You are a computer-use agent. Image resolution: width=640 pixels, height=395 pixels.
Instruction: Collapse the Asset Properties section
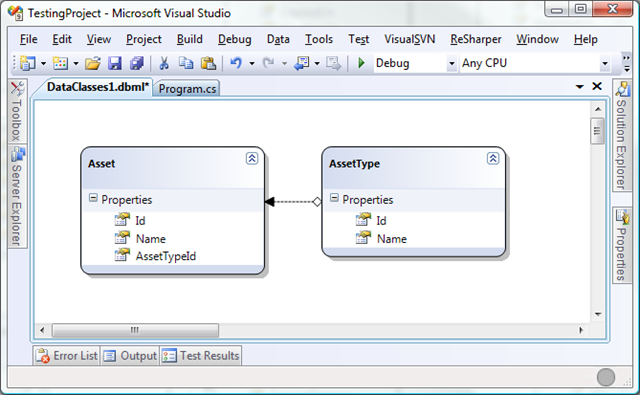[93, 198]
